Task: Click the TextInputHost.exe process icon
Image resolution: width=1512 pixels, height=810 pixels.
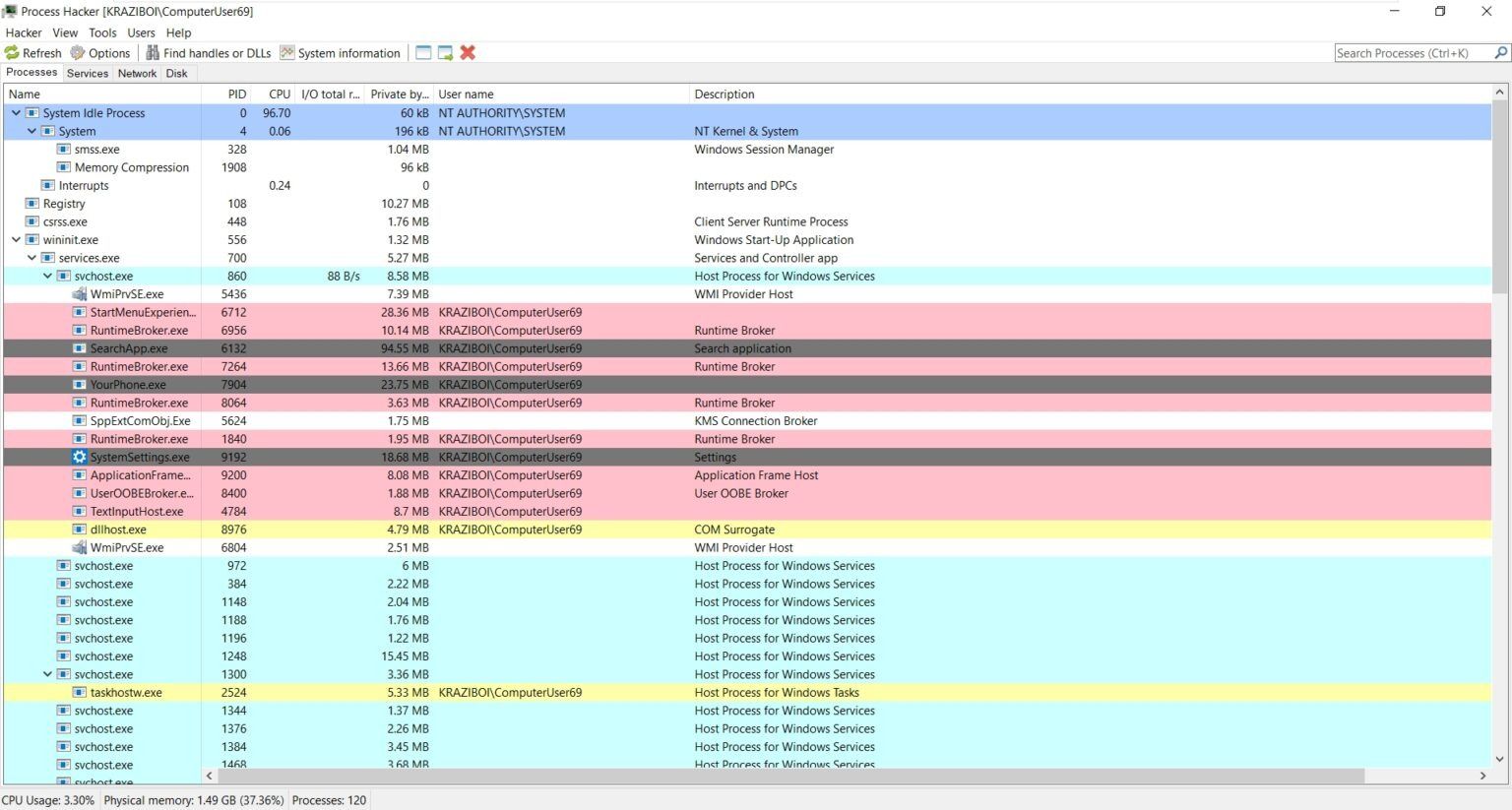Action: point(80,511)
